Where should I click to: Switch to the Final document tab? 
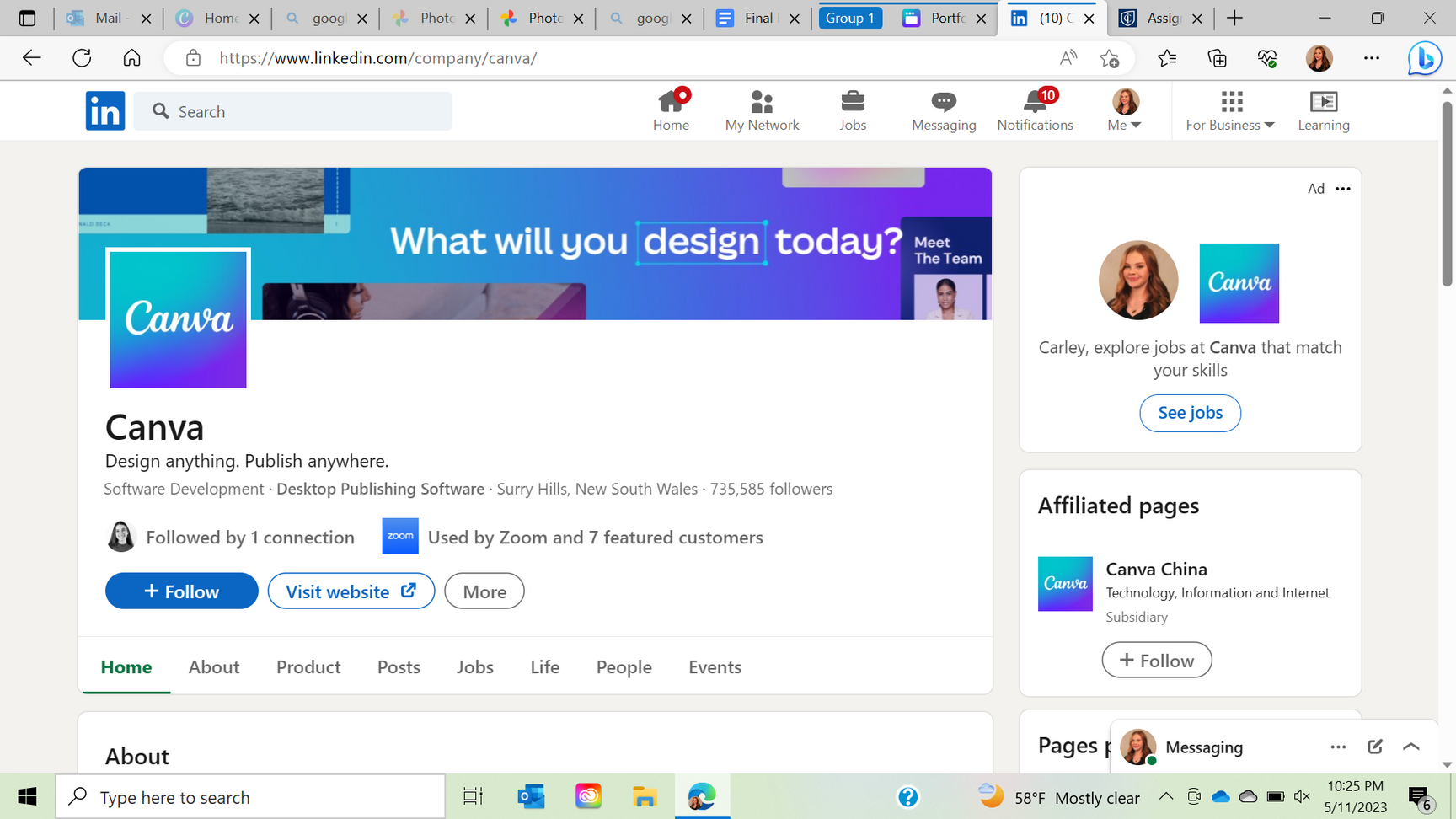coord(757,18)
